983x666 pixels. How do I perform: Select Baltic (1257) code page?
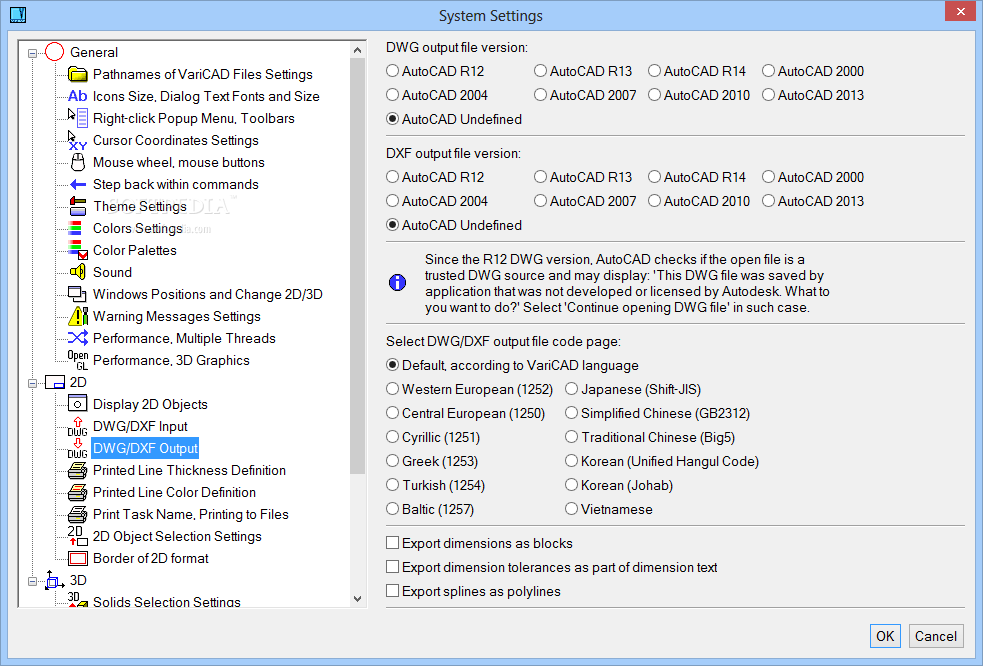point(430,509)
